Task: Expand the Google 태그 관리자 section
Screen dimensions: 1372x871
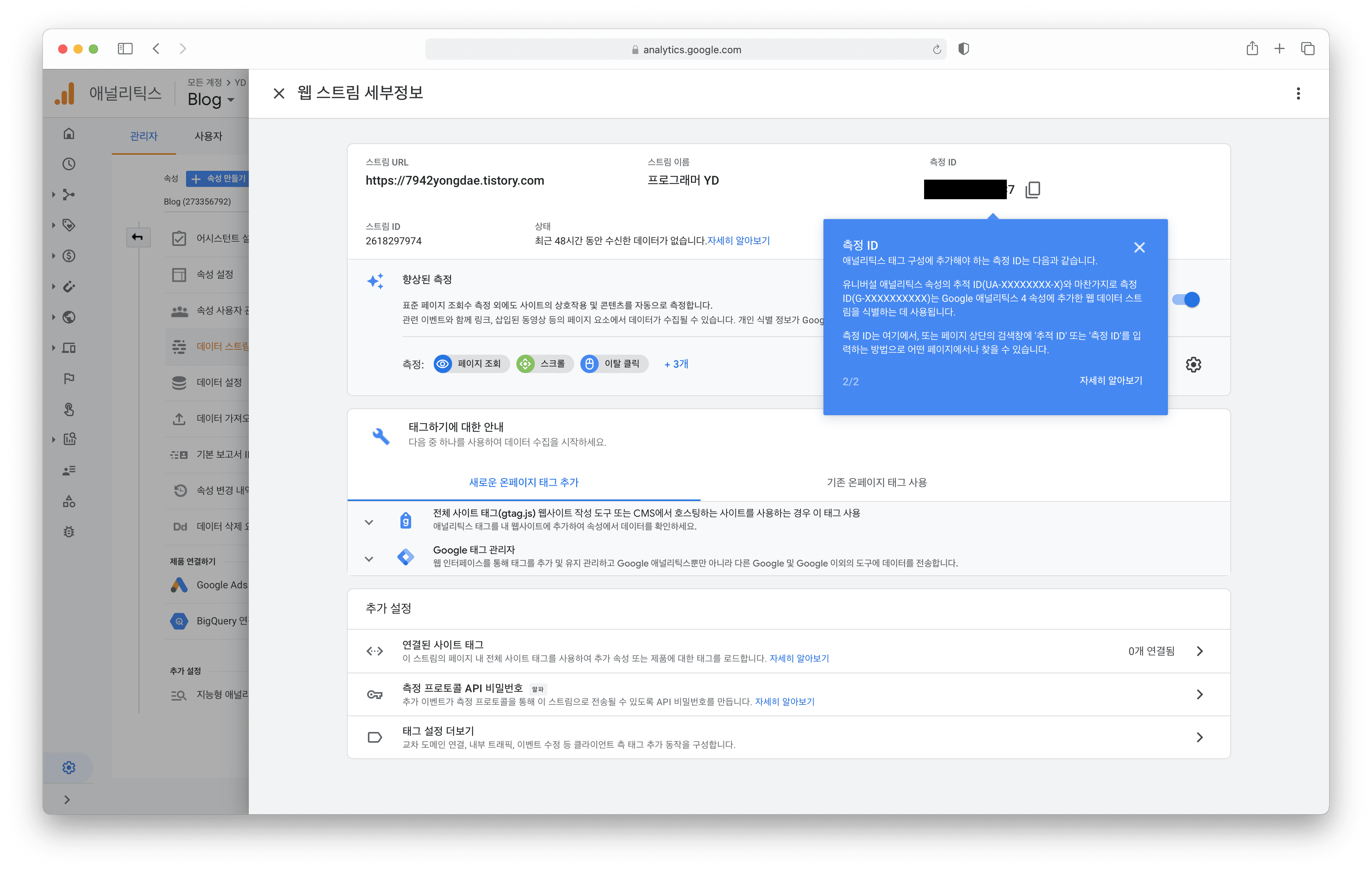Action: 369,558
